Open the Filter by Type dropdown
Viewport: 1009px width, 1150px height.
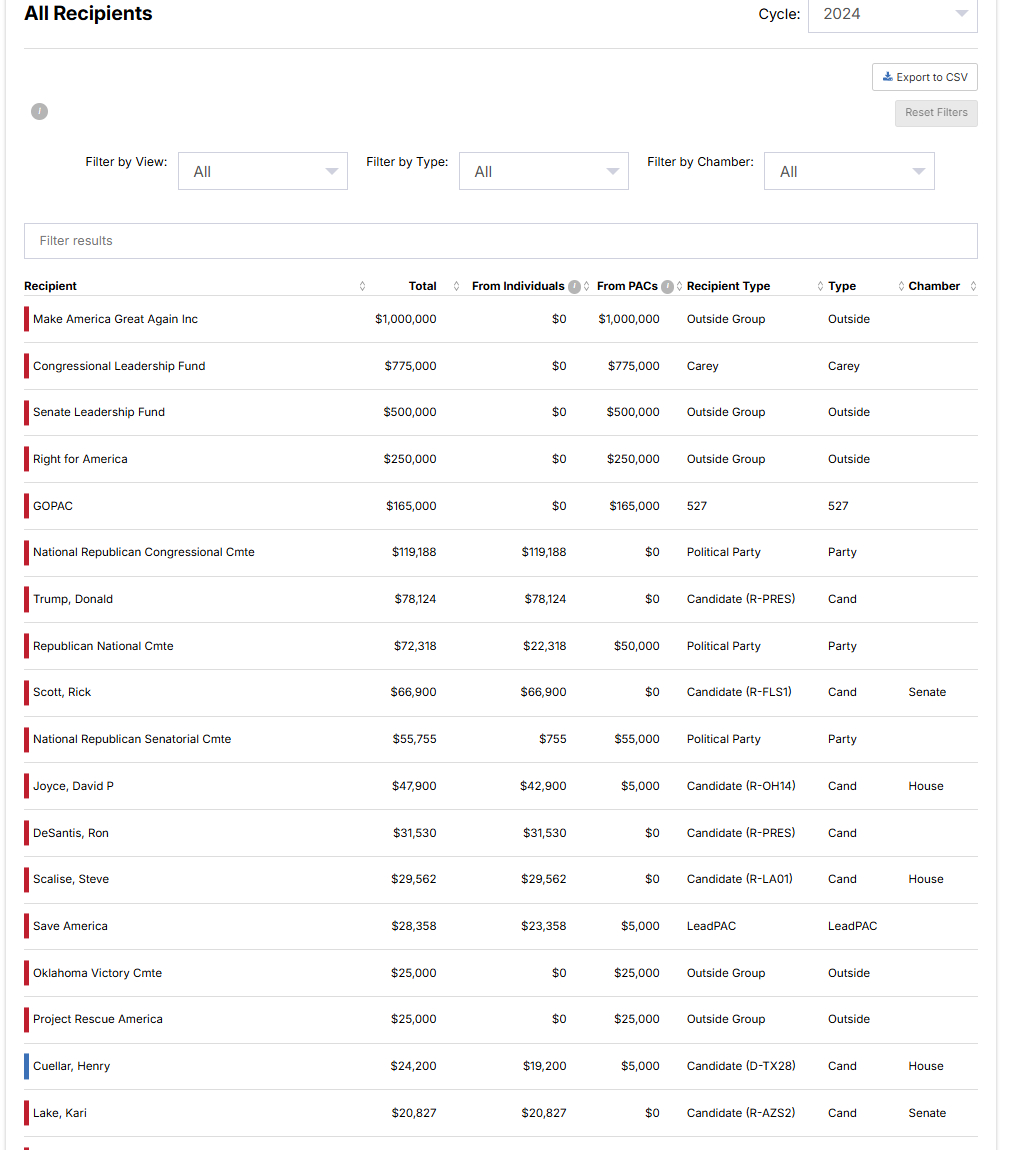point(543,171)
